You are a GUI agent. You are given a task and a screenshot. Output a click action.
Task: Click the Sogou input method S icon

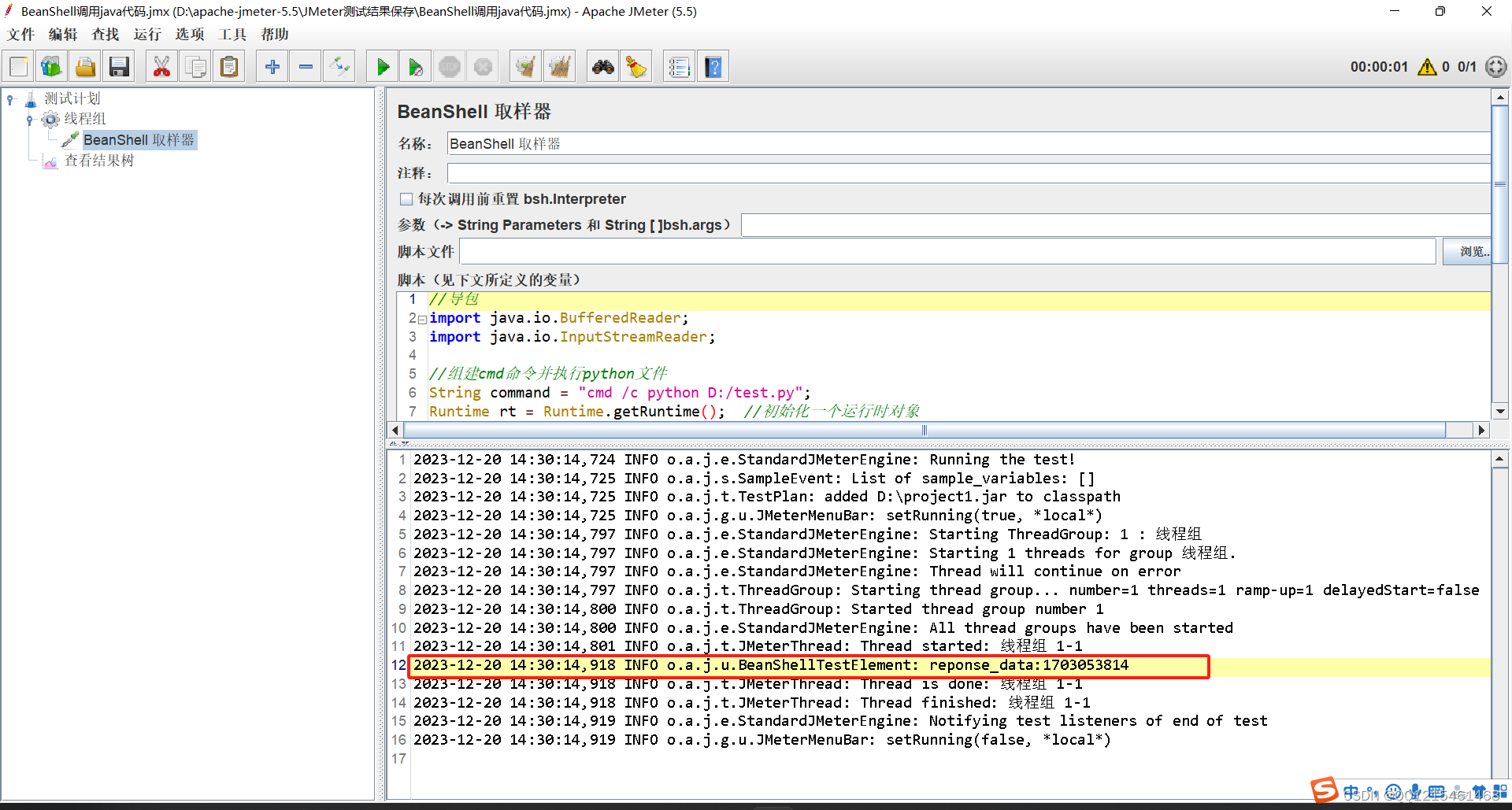(x=1325, y=790)
